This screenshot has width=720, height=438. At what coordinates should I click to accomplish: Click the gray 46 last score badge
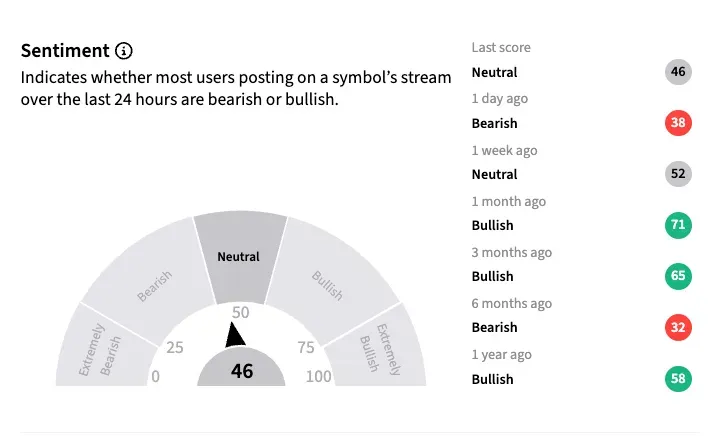click(678, 72)
